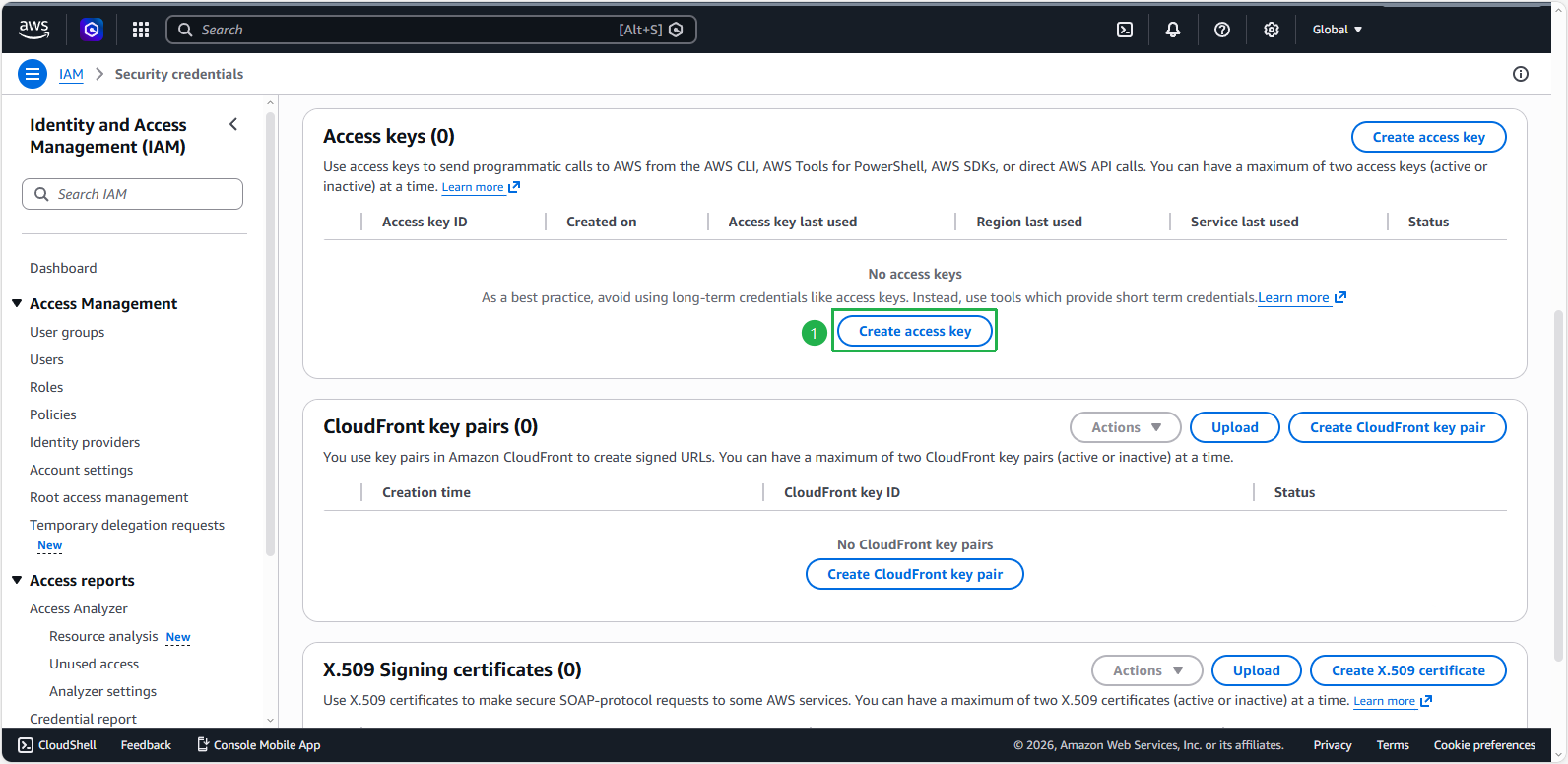Open the Terms link in the footer
The image size is (1568, 764).
[x=1393, y=745]
